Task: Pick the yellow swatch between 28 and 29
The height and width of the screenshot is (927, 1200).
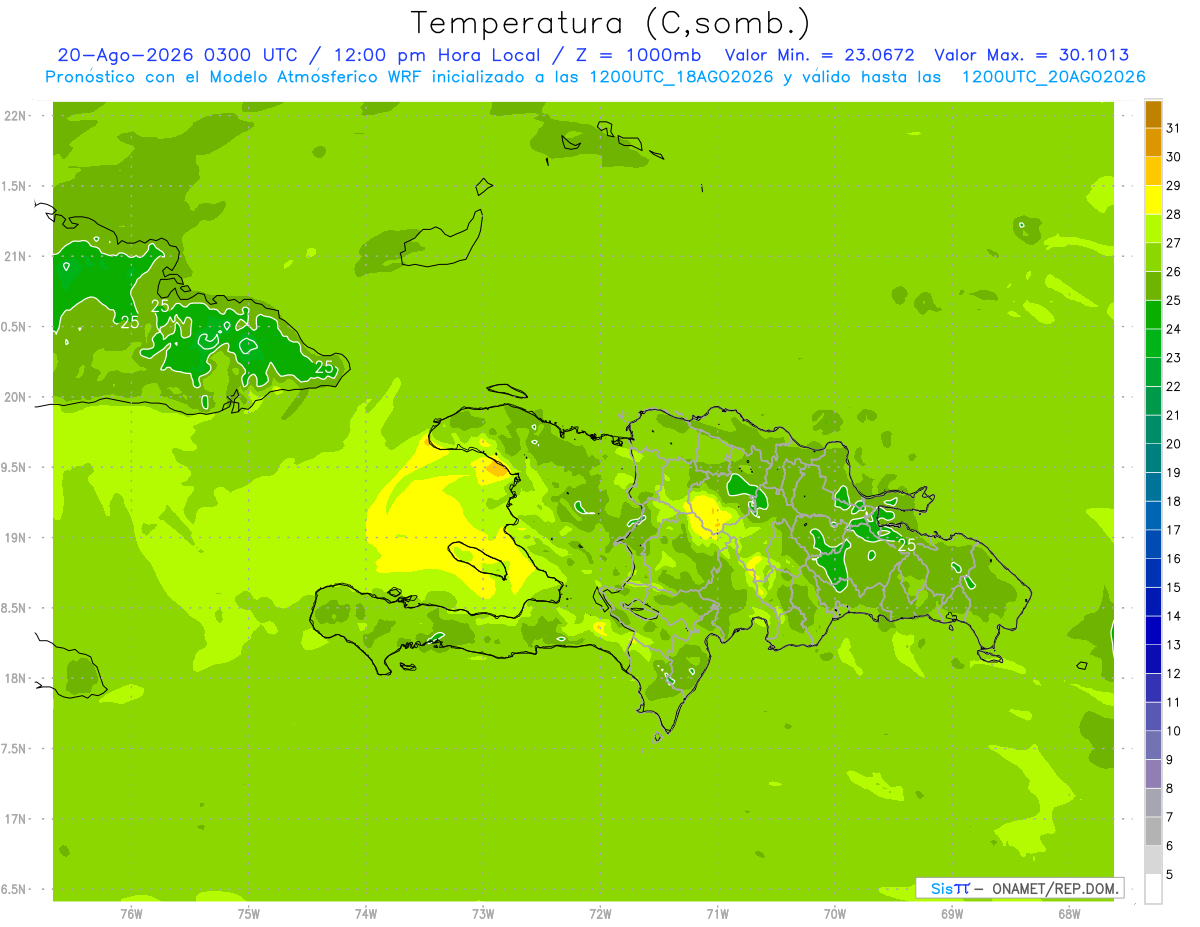Action: pos(1153,200)
